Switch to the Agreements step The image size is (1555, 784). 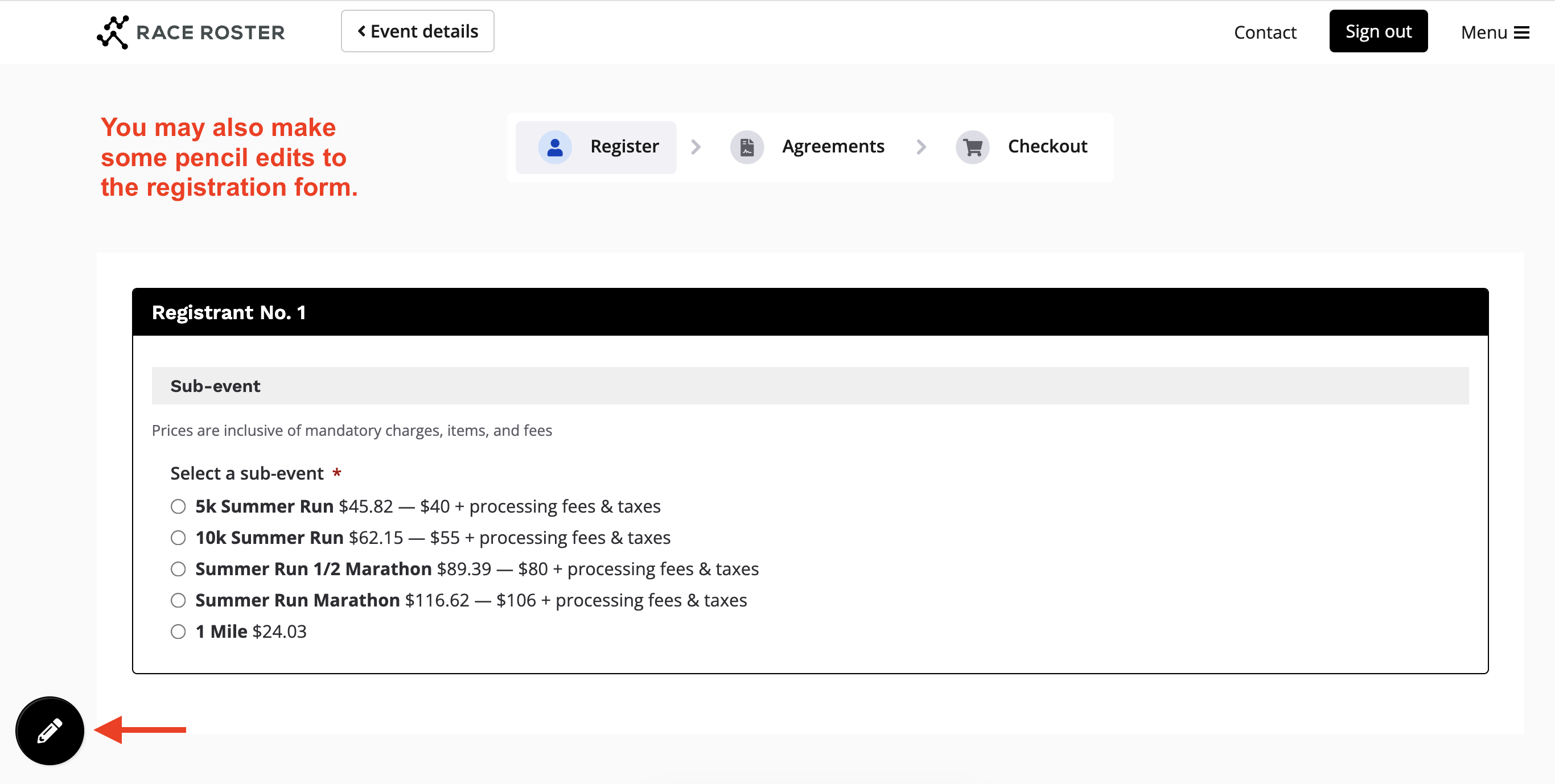pos(833,147)
